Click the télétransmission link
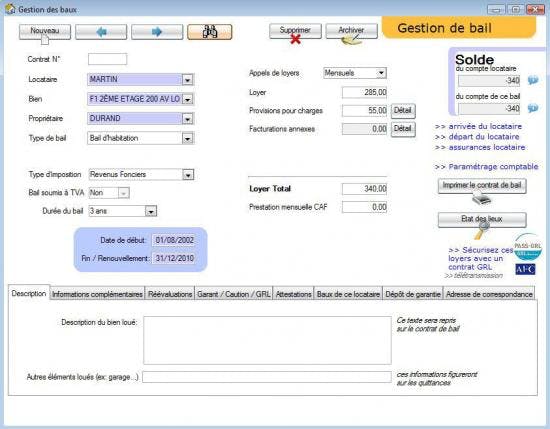550x429 pixels. [474, 276]
